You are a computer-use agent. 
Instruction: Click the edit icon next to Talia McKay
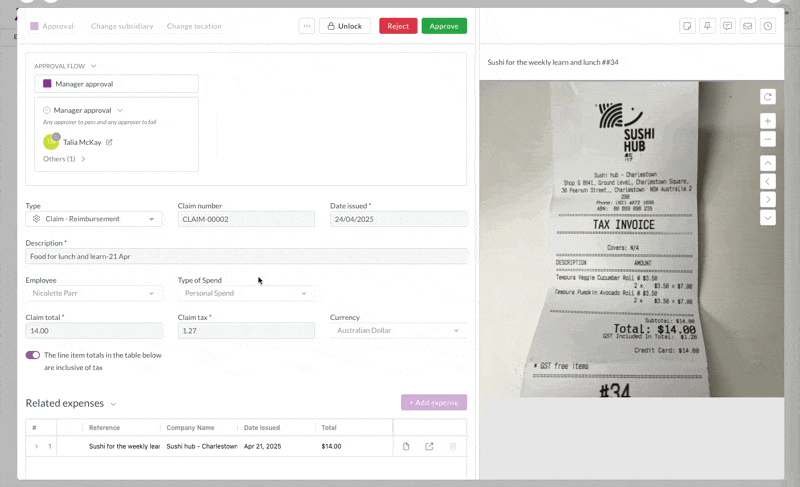(109, 142)
